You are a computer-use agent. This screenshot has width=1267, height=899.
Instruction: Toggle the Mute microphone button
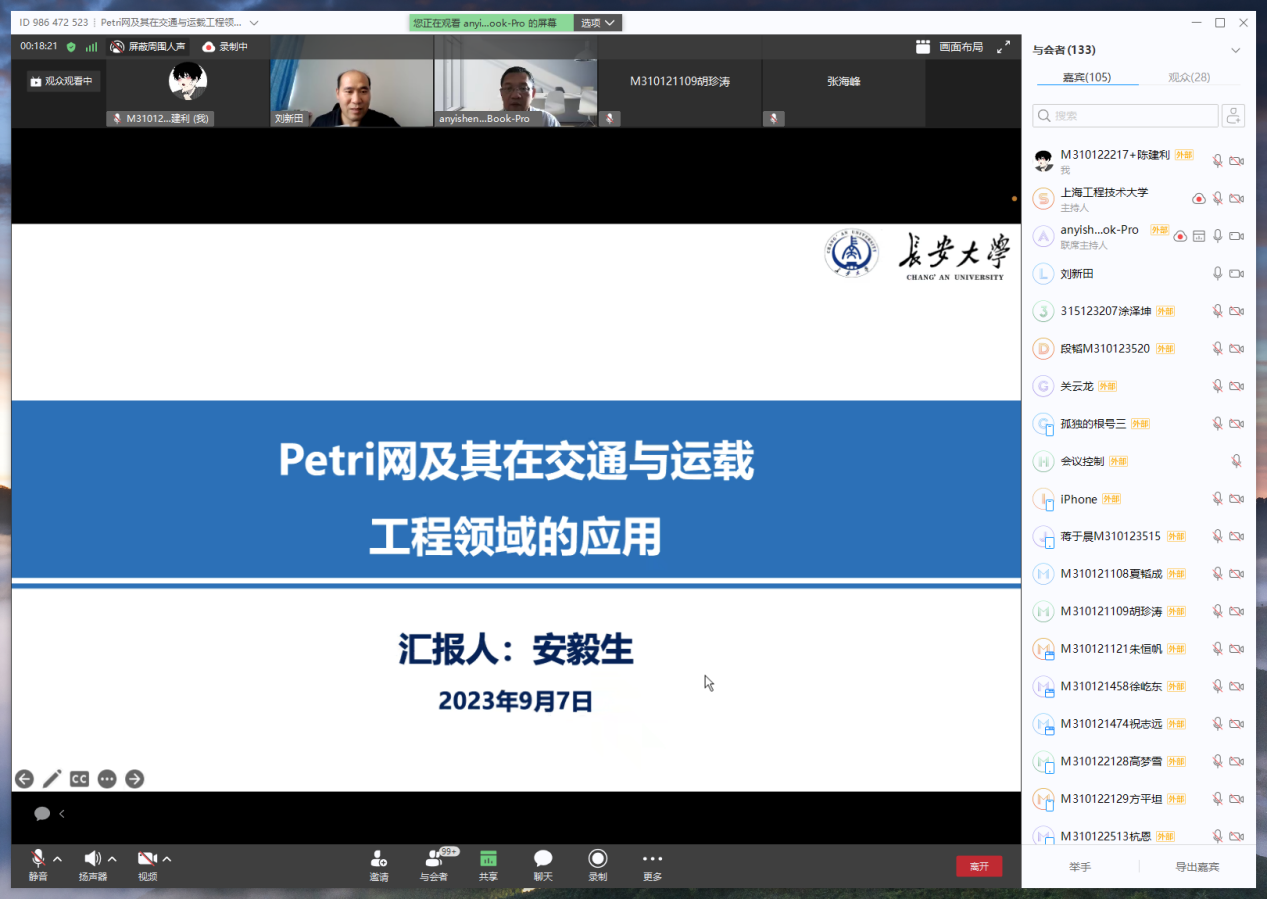point(38,865)
